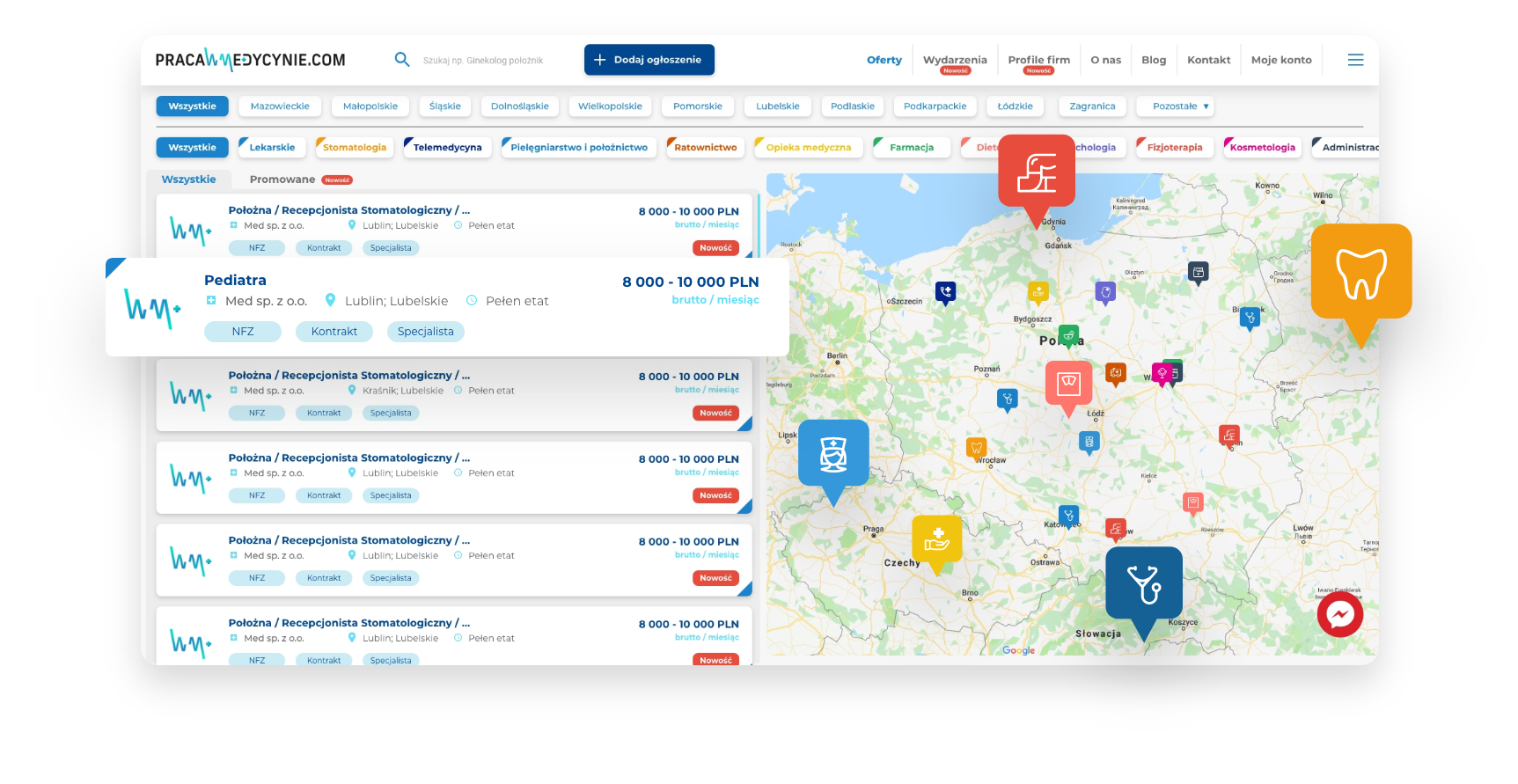
Task: Click the red marker near Kielce right side
Action: tap(1229, 436)
